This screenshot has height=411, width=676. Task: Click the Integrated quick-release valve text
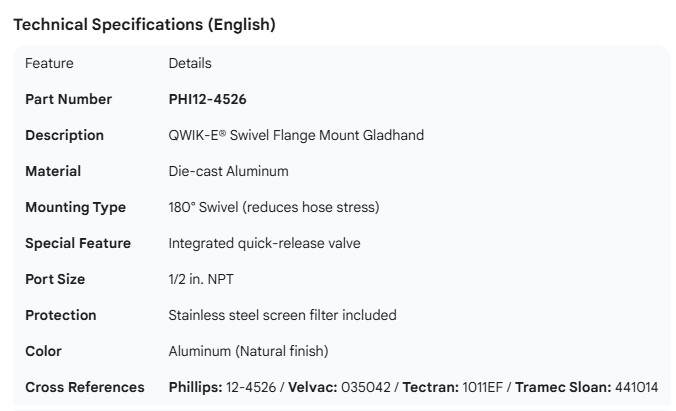click(264, 243)
